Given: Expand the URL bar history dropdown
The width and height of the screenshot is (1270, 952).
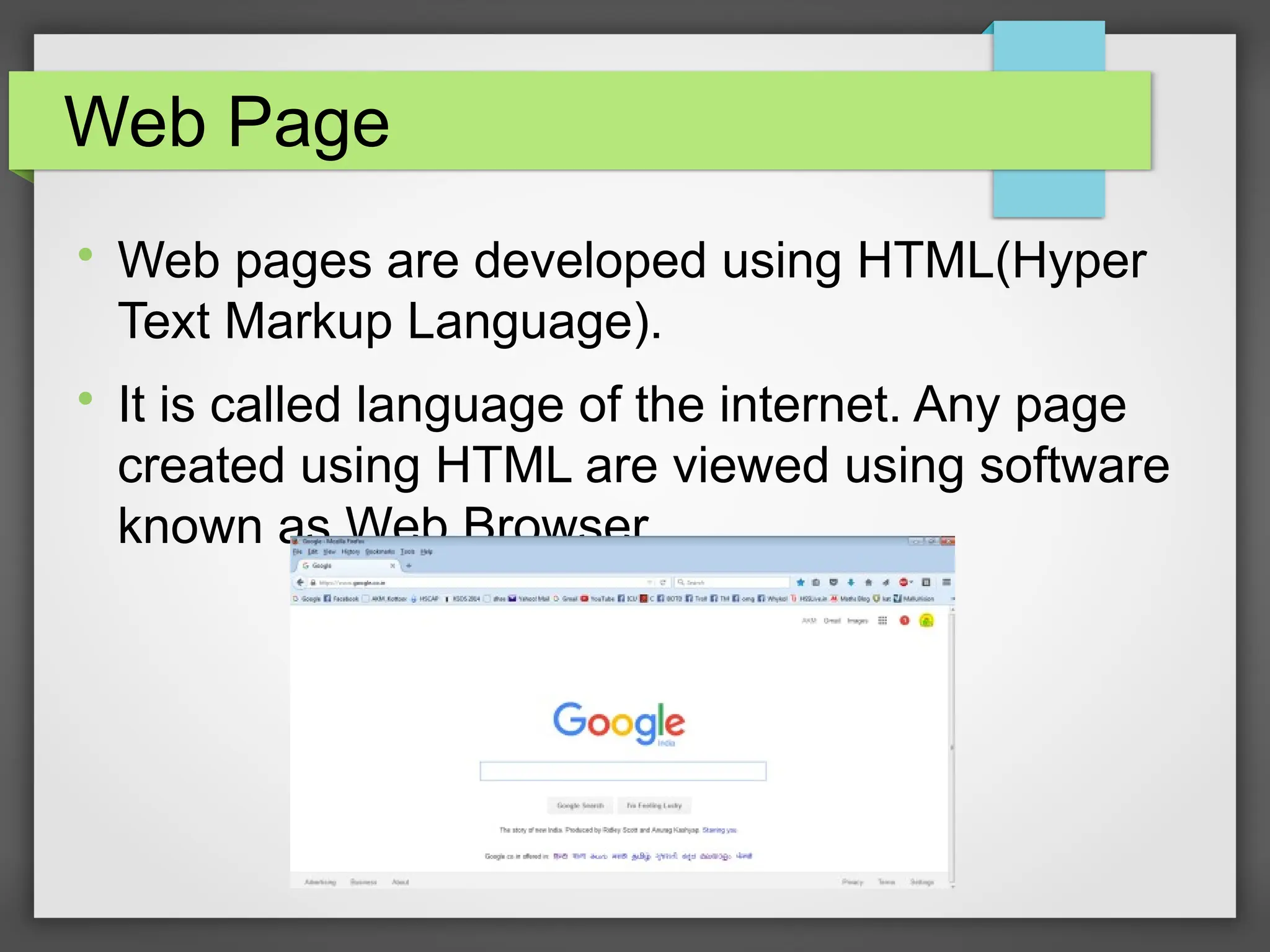Looking at the screenshot, I should click(x=649, y=582).
